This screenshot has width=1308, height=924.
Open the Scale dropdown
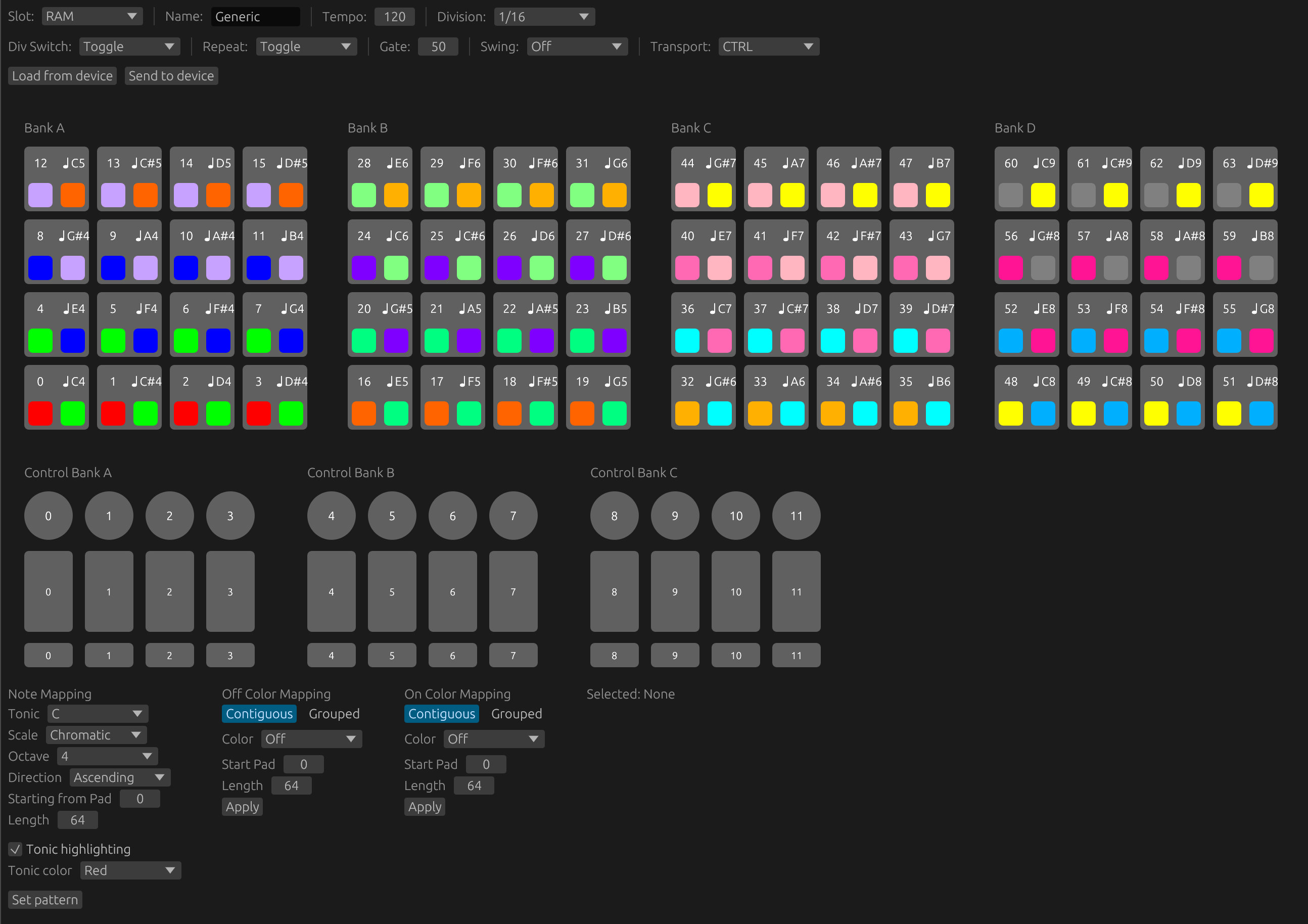(x=96, y=734)
